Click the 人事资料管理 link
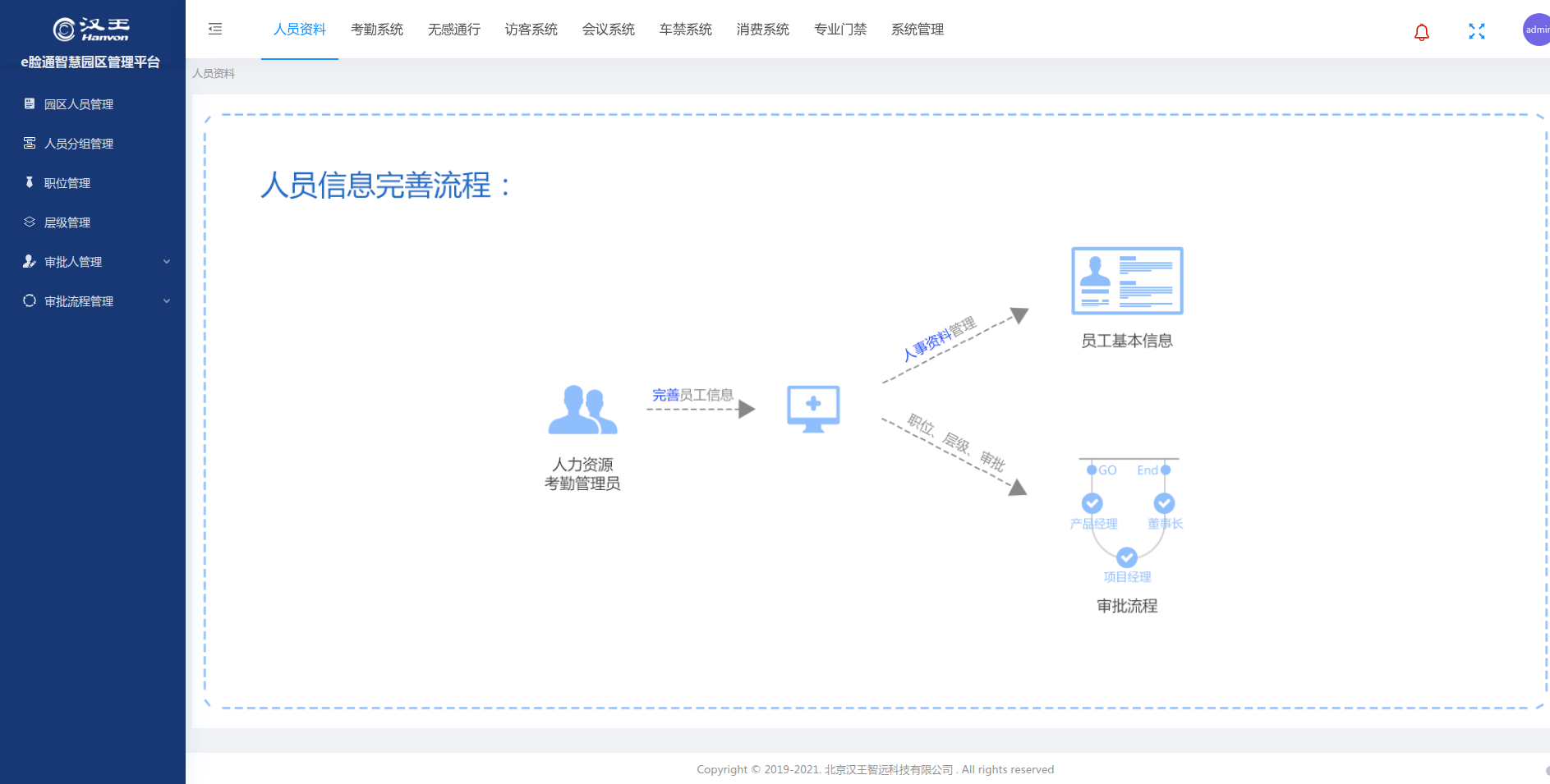This screenshot has width=1550, height=784. pos(939,338)
